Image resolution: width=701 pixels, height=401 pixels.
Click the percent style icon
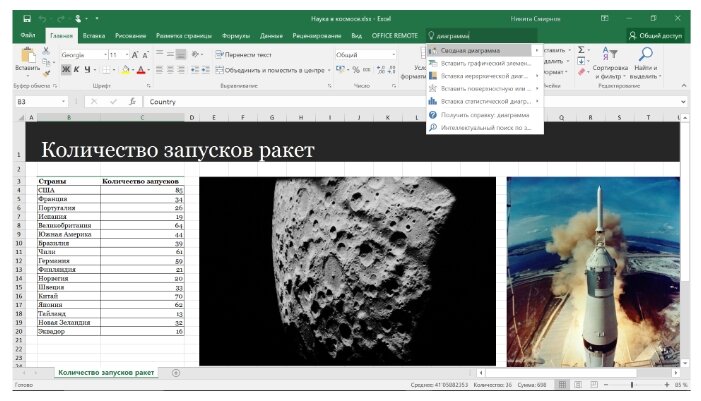pyautogui.click(x=356, y=70)
